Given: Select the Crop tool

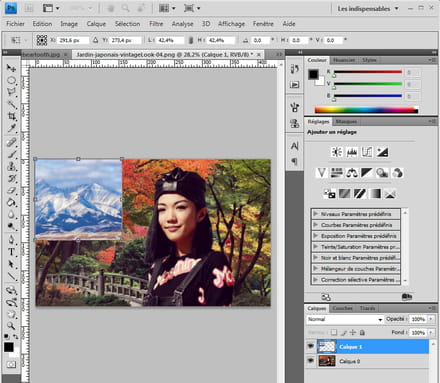Looking at the screenshot, I should tap(12, 116).
